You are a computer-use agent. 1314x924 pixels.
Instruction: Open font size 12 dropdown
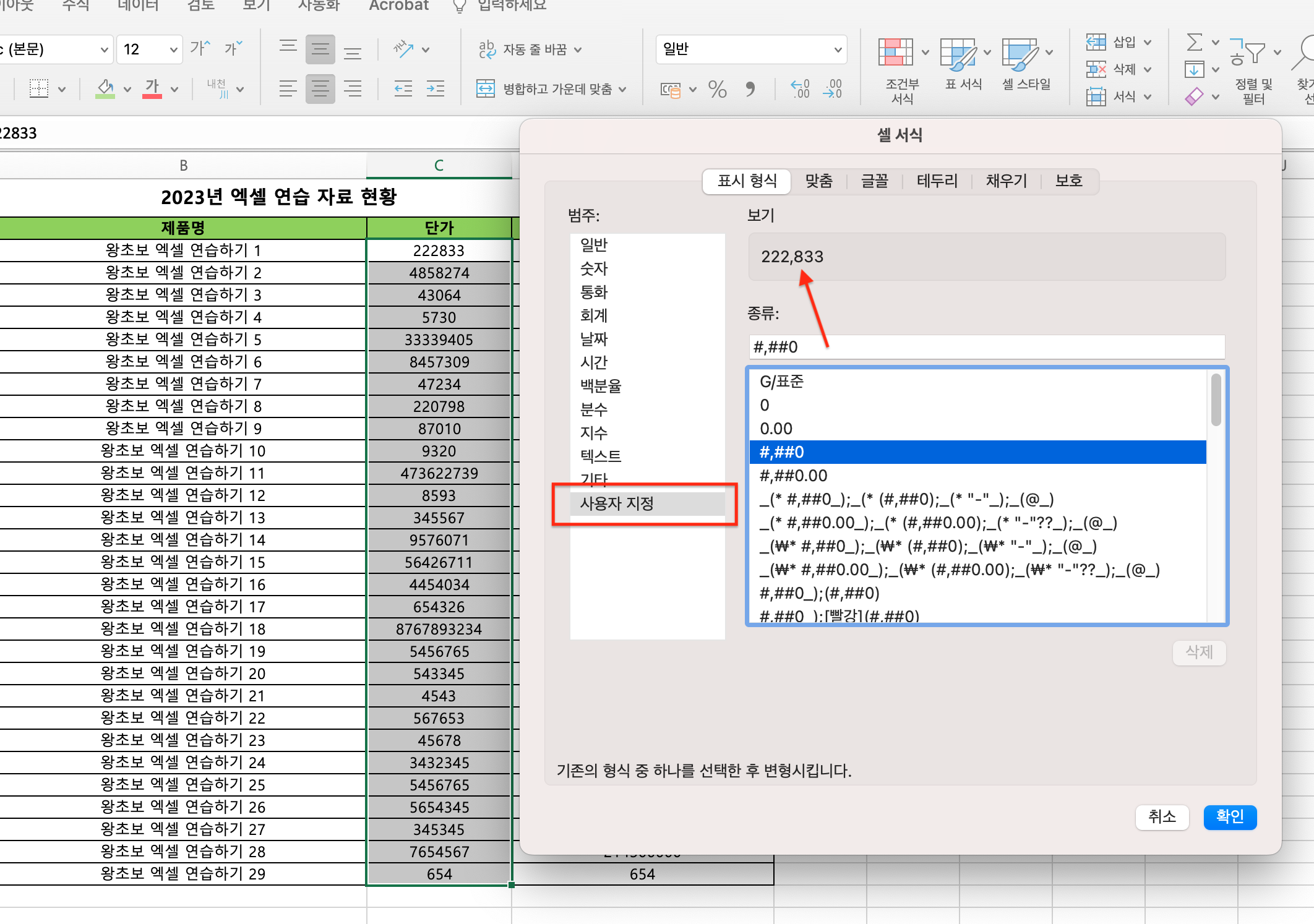click(x=173, y=49)
